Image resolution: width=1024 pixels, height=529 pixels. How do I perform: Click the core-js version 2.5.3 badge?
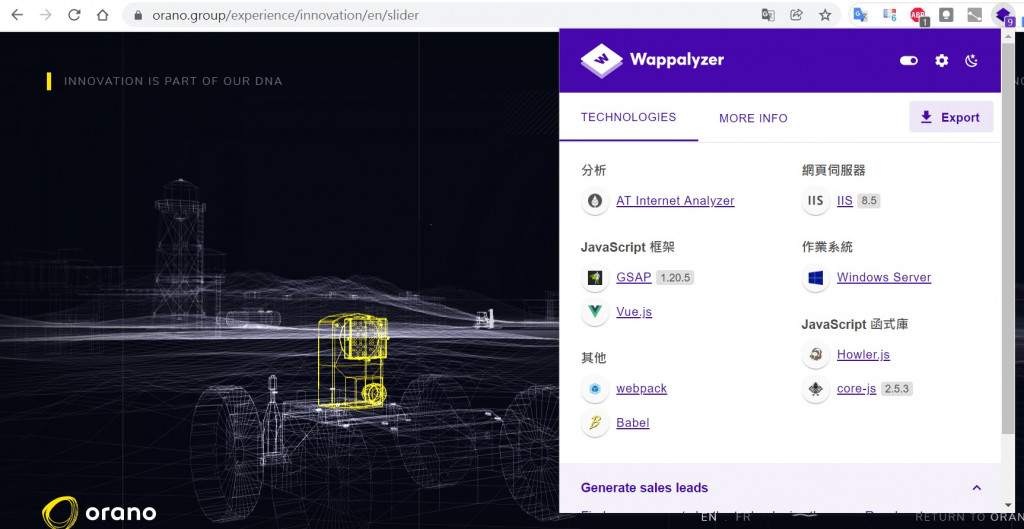click(897, 389)
